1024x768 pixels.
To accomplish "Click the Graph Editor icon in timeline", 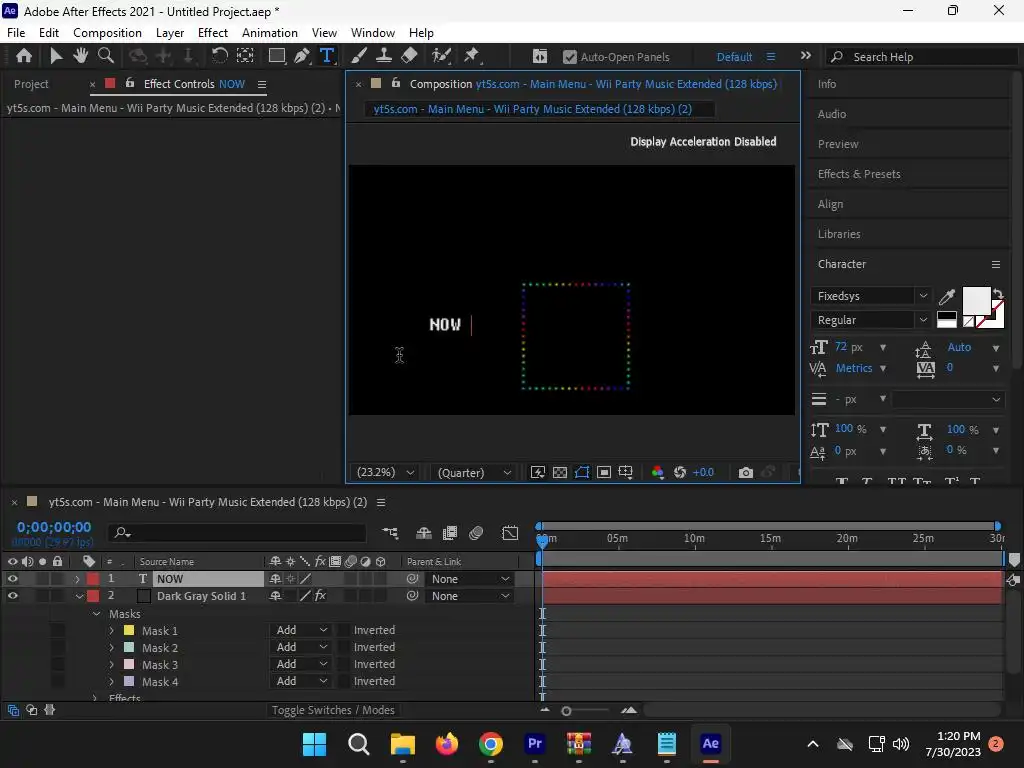I will pos(510,533).
